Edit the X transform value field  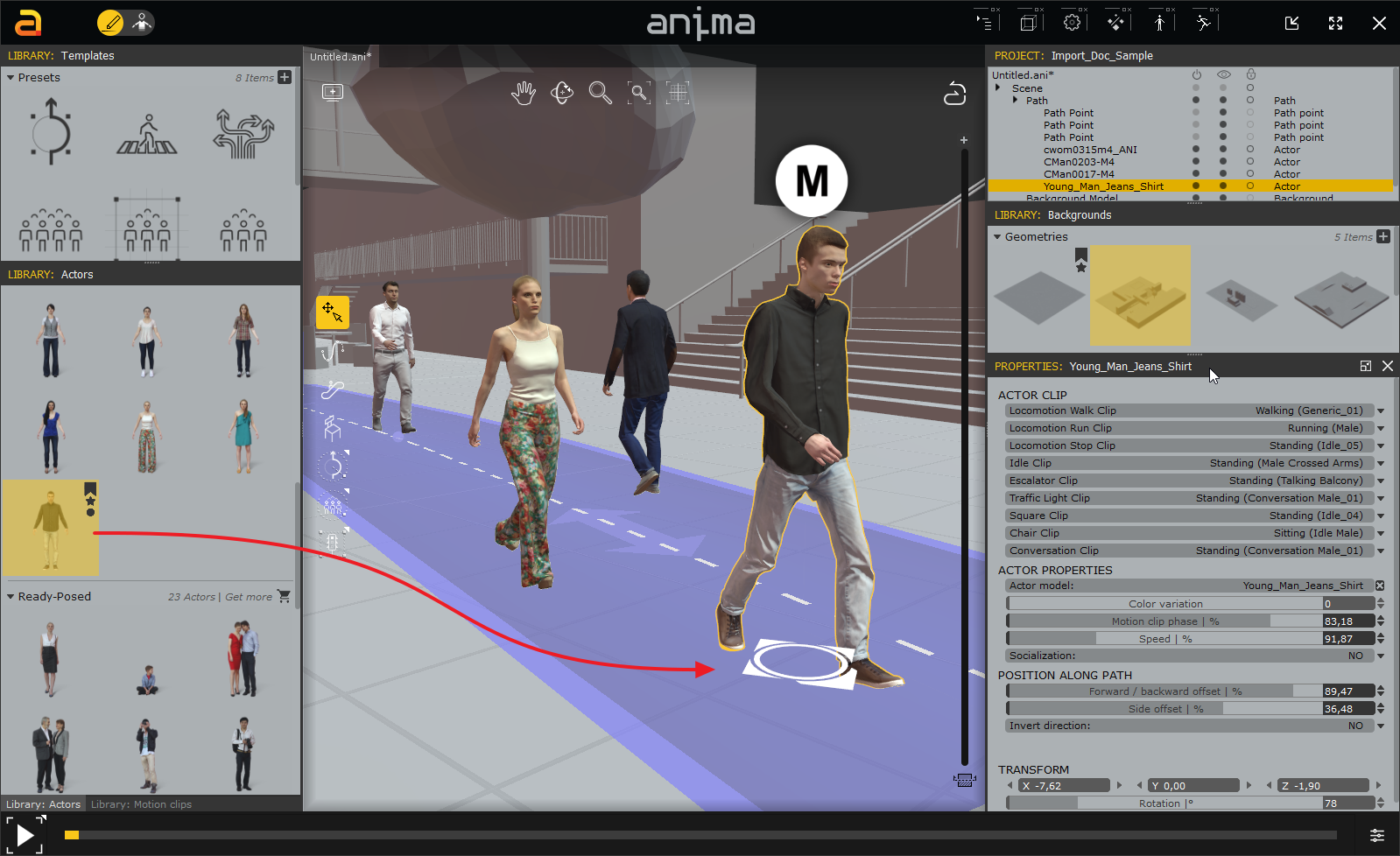click(1065, 786)
